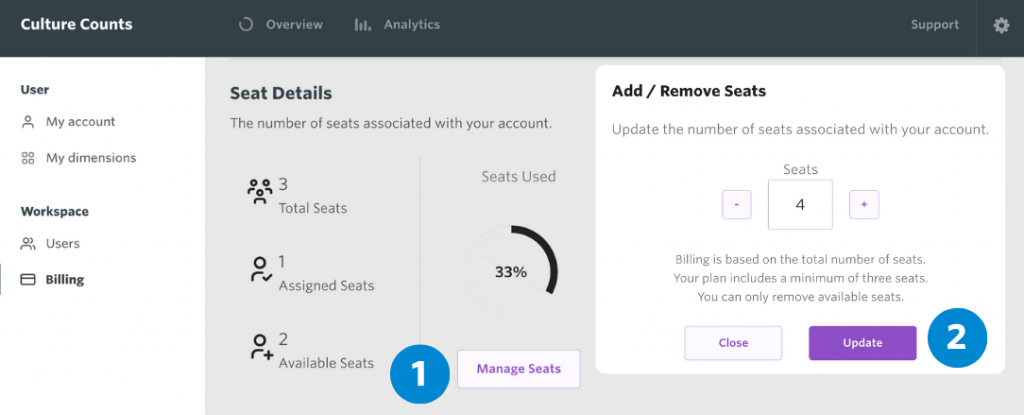Click the Overview circle icon
The width and height of the screenshot is (1024, 415).
[246, 25]
